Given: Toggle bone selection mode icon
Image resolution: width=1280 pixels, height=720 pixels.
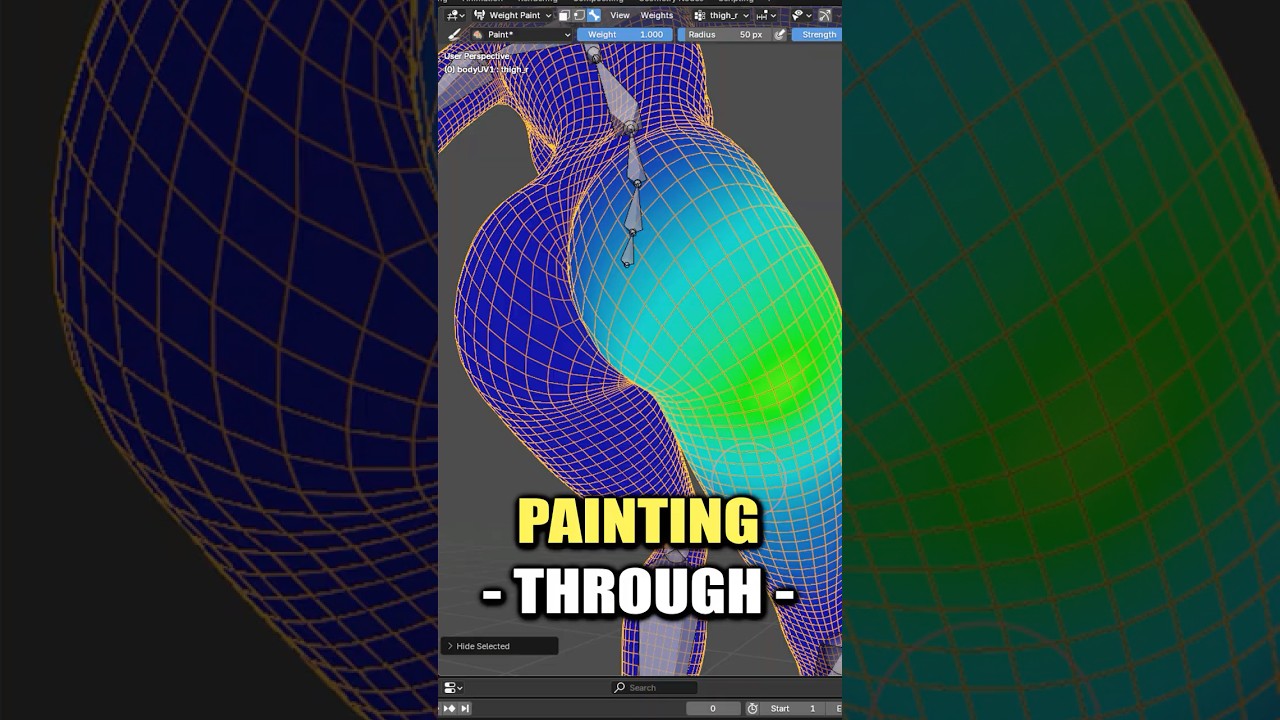Looking at the screenshot, I should [593, 15].
